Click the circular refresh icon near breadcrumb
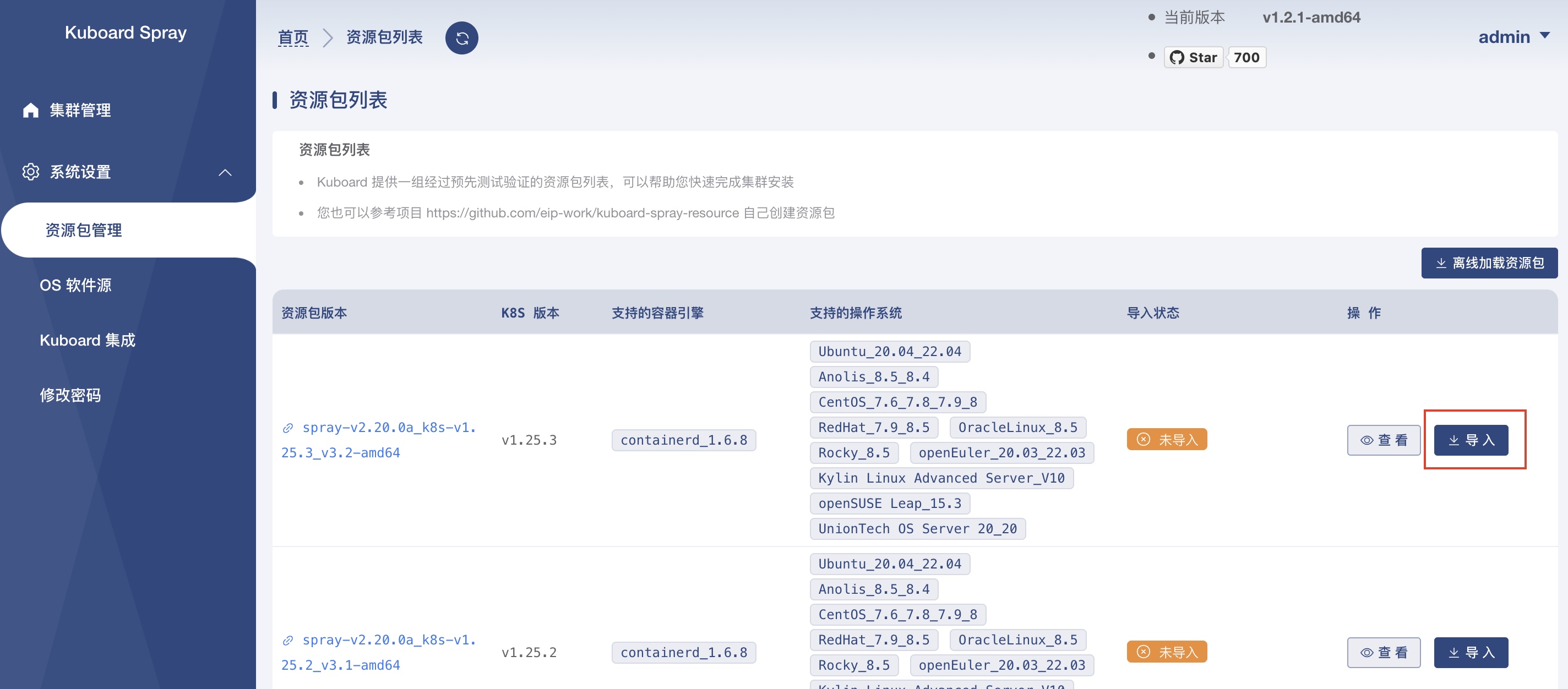1568x689 pixels. pyautogui.click(x=461, y=39)
